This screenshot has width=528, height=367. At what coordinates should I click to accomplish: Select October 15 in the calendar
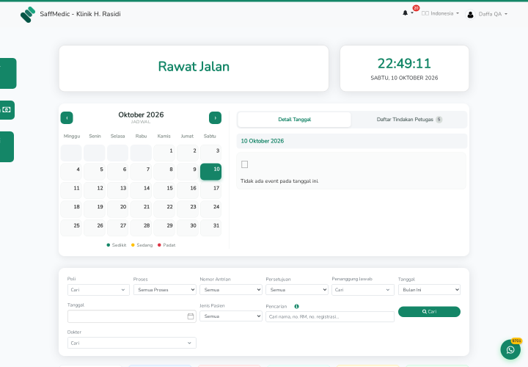click(164, 190)
